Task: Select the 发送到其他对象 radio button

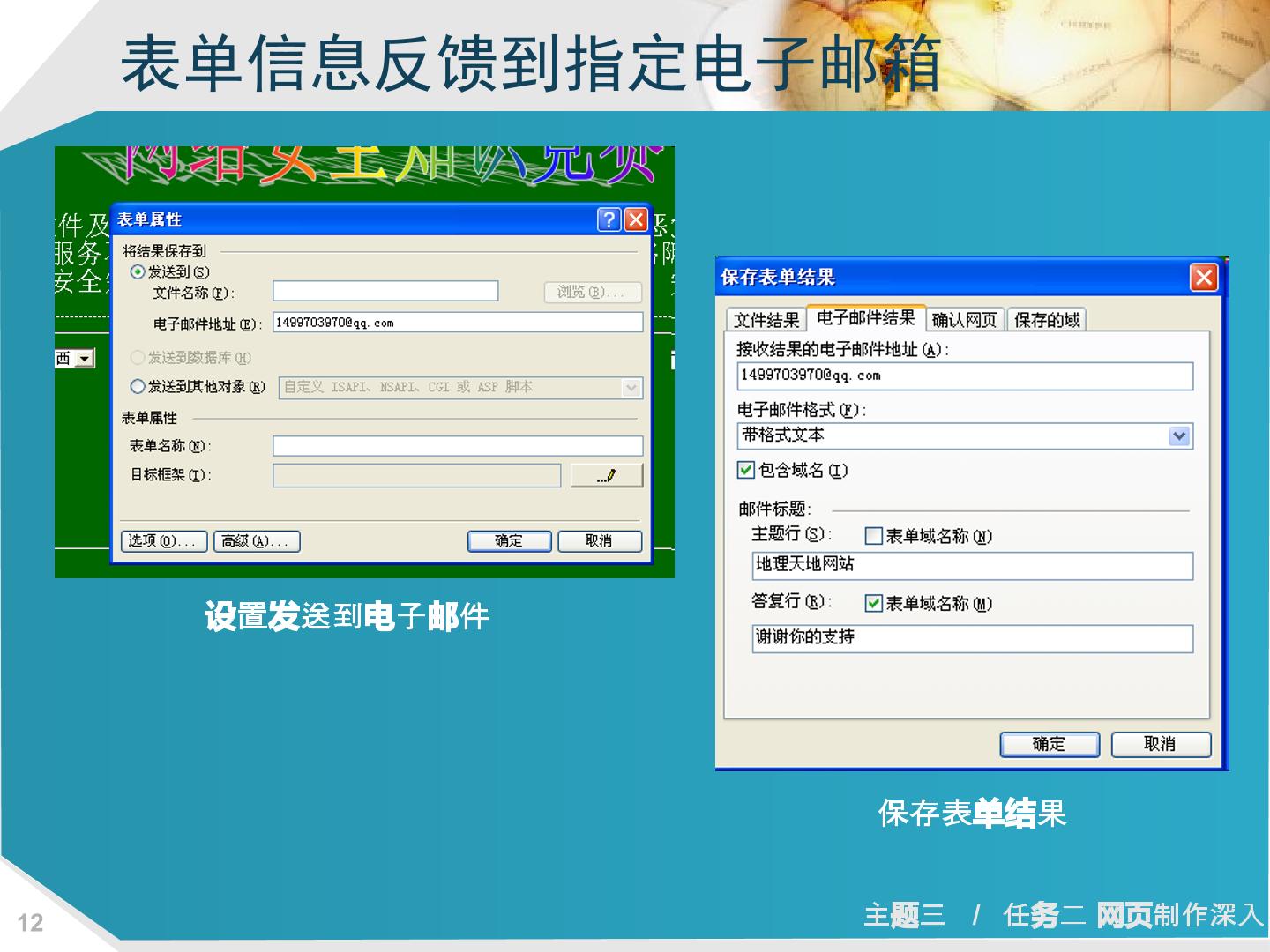Action: 138,386
